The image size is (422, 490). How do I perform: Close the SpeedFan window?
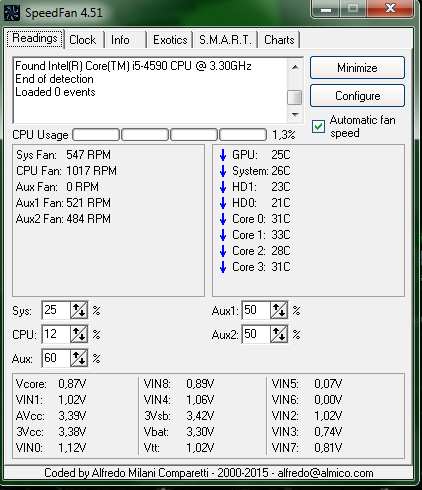pyautogui.click(x=390, y=8)
